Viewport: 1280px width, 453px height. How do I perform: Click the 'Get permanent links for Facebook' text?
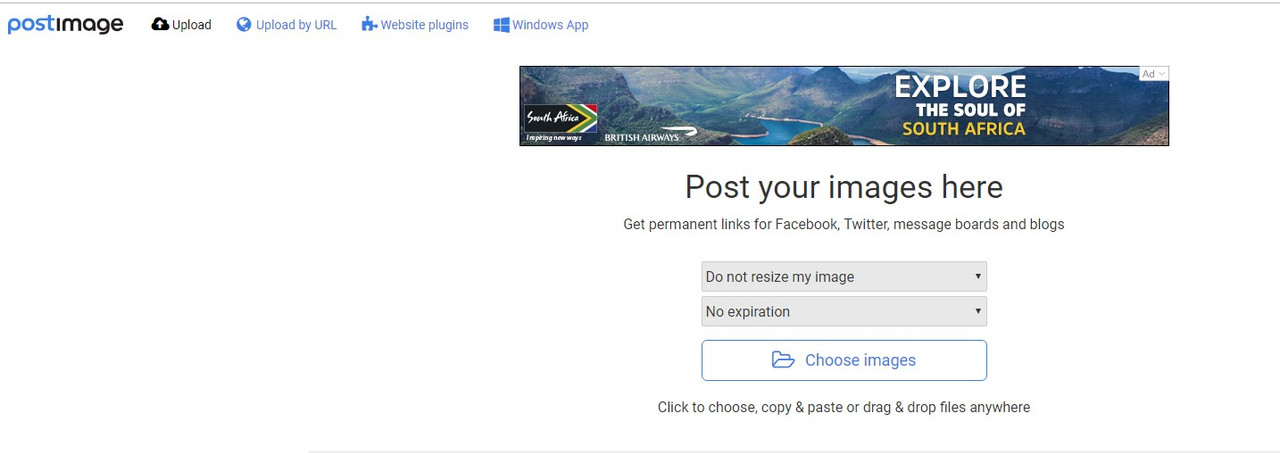click(x=844, y=224)
